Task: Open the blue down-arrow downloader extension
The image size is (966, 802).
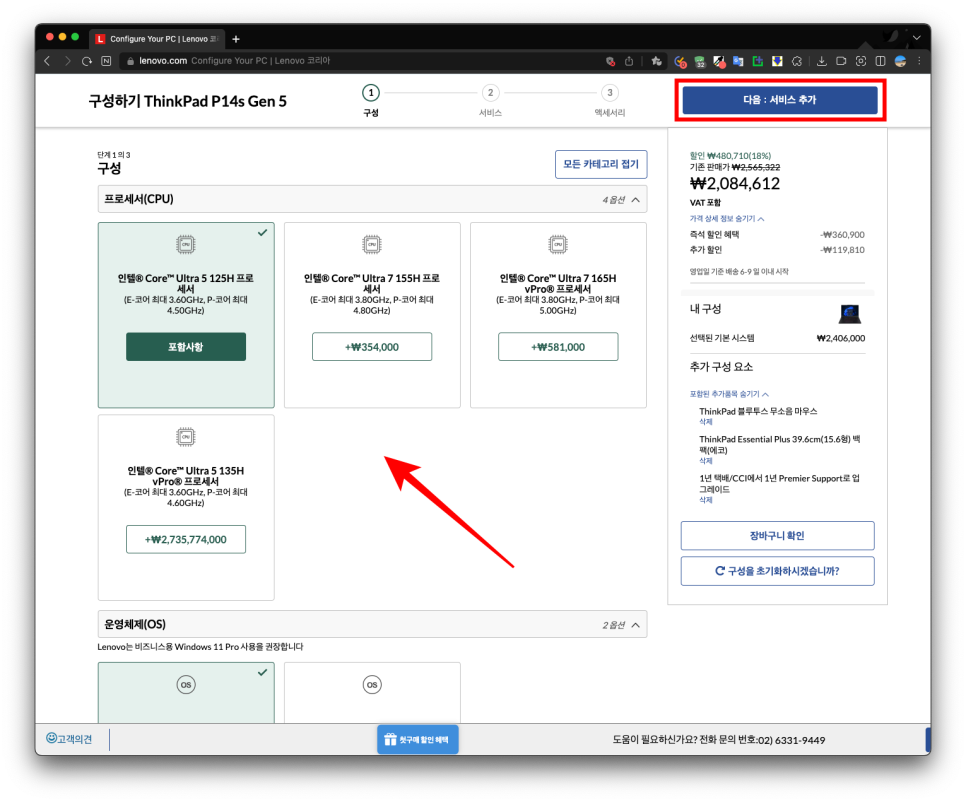Action: (x=777, y=61)
